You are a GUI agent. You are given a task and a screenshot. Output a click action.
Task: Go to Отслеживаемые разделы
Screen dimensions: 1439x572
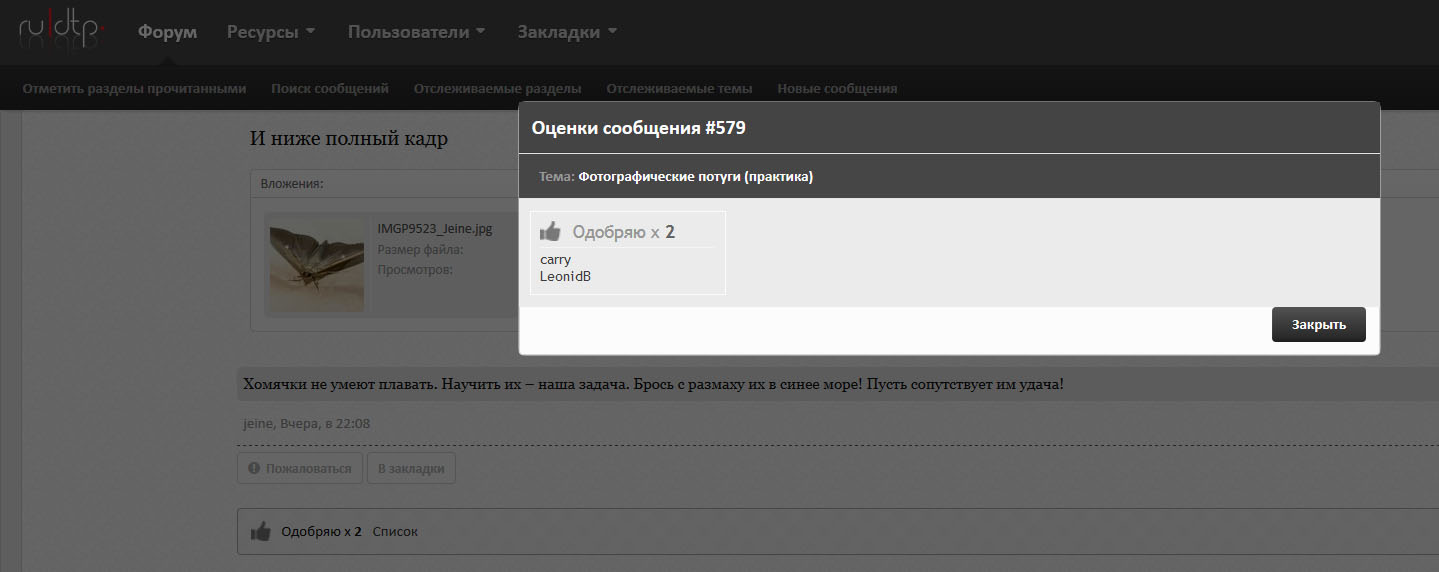coord(497,88)
